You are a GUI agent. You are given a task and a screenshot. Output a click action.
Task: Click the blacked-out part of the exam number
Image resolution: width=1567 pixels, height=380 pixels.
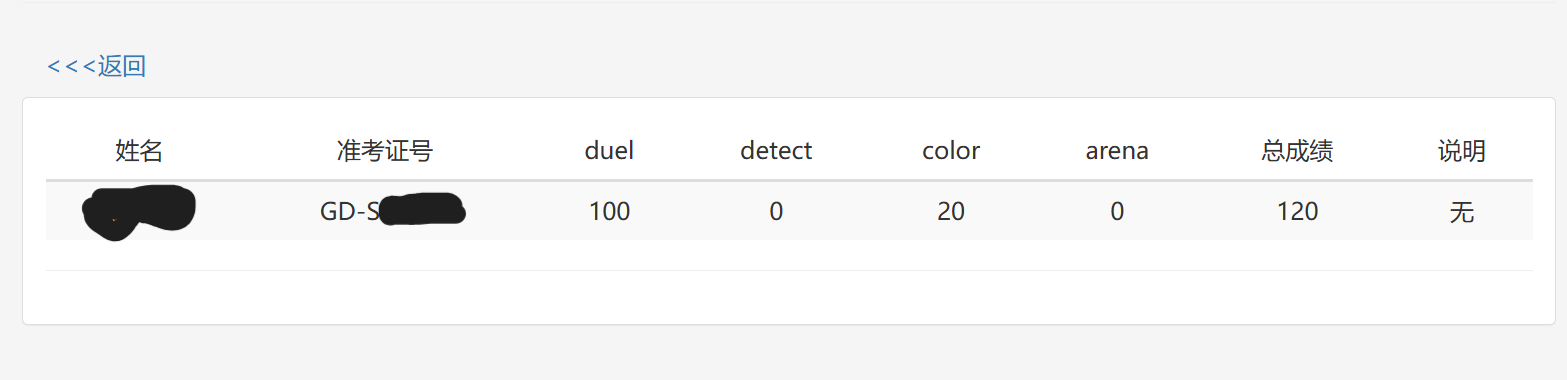coord(423,209)
